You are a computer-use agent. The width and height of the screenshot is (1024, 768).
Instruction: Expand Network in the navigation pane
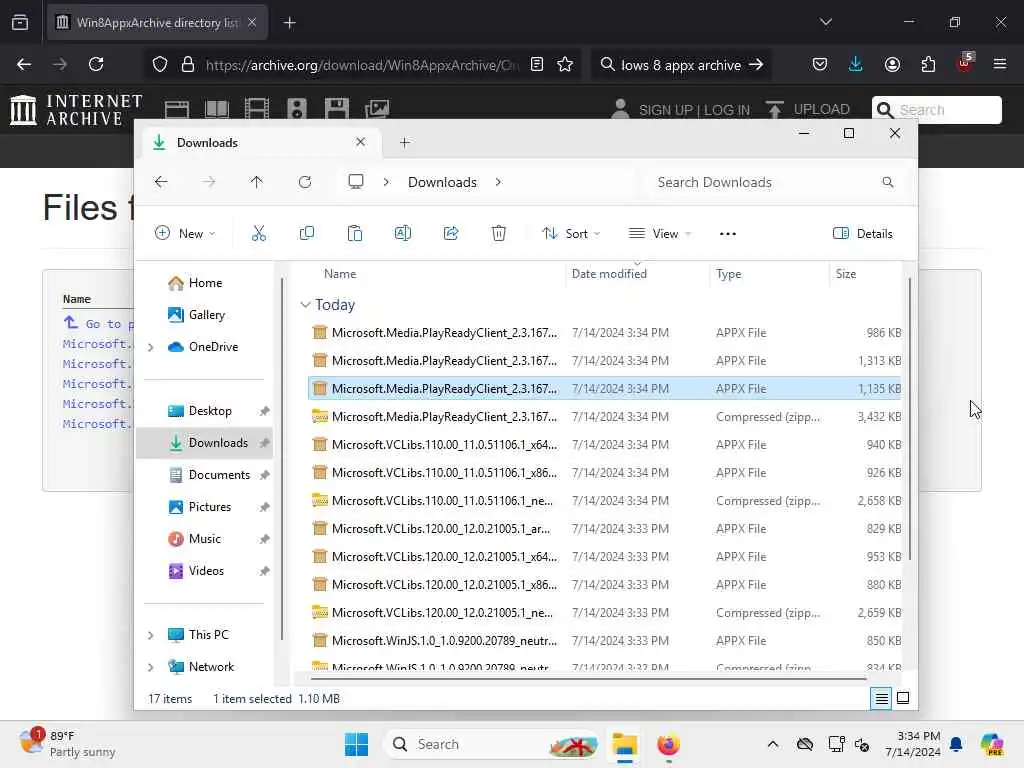click(x=151, y=667)
